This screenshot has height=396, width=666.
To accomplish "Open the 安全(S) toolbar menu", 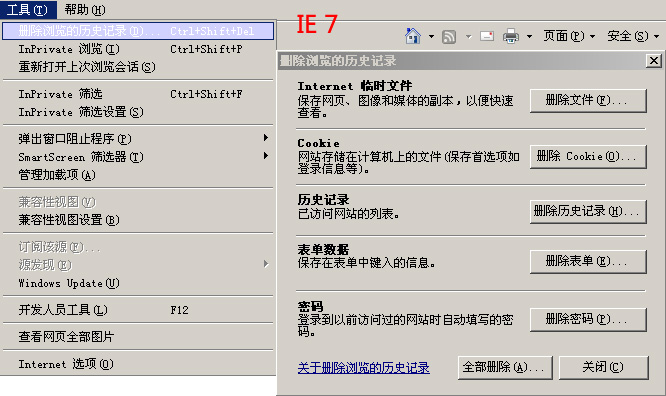I will pos(633,36).
